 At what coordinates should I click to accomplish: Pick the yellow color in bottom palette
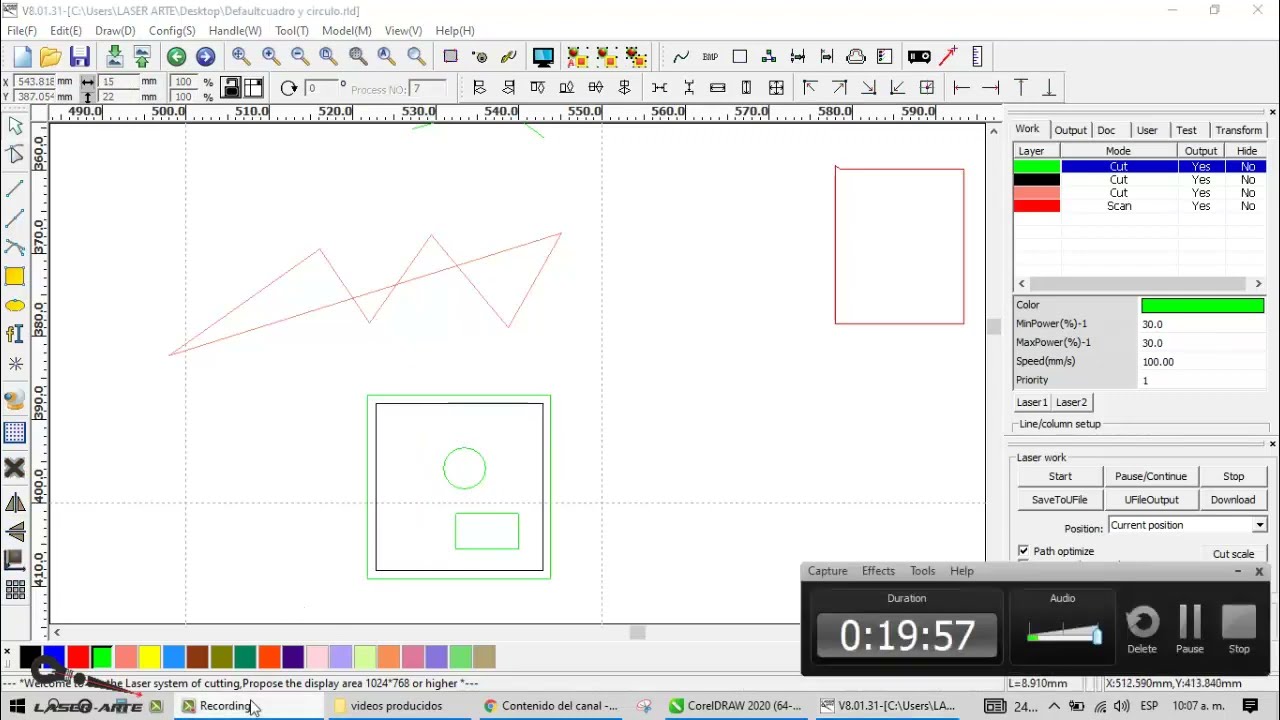click(149, 657)
